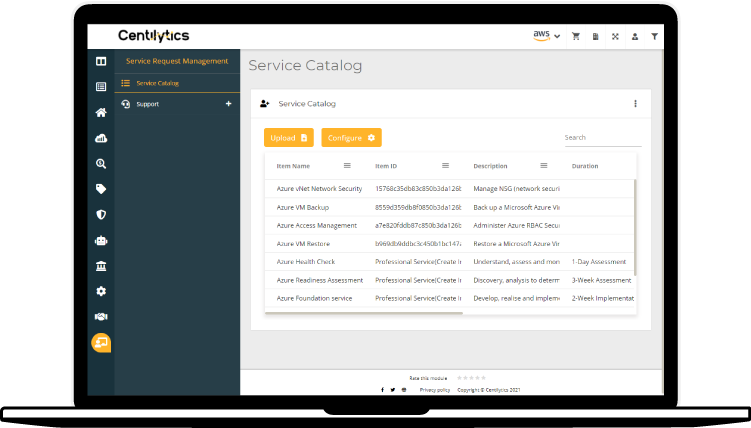Viewport: 751px width, 428px height.
Task: Open the Item ID column menu
Action: pos(445,166)
